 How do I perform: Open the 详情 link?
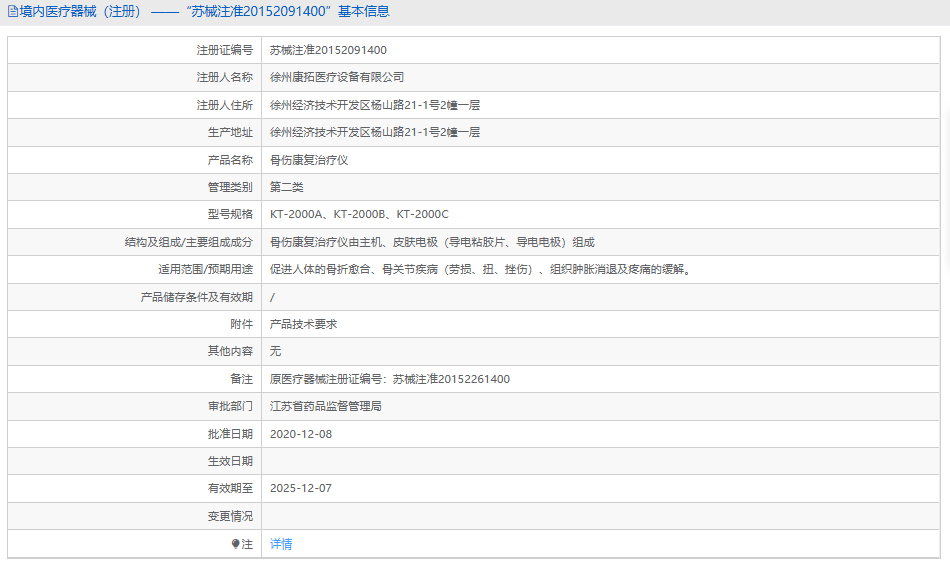pos(281,544)
